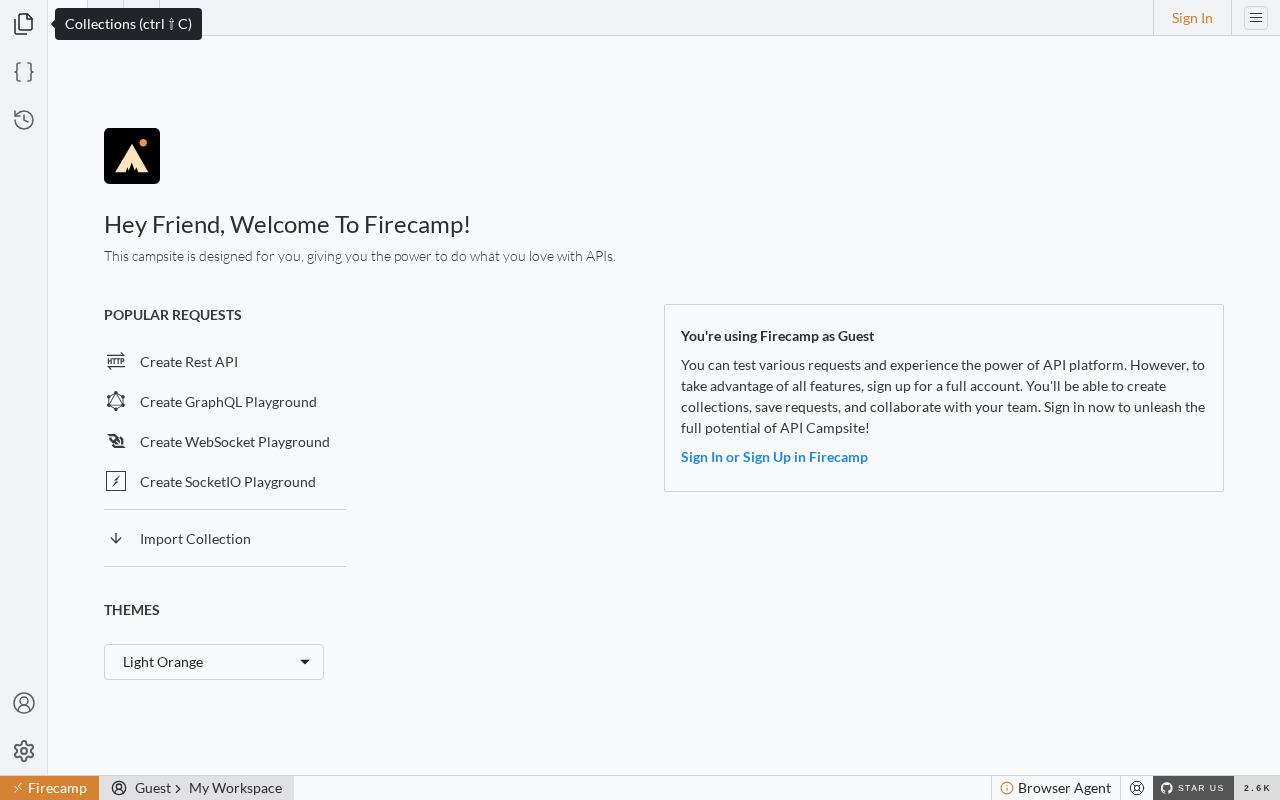The image size is (1280, 800).
Task: Click Sign In at the top bar
Action: 1192,18
